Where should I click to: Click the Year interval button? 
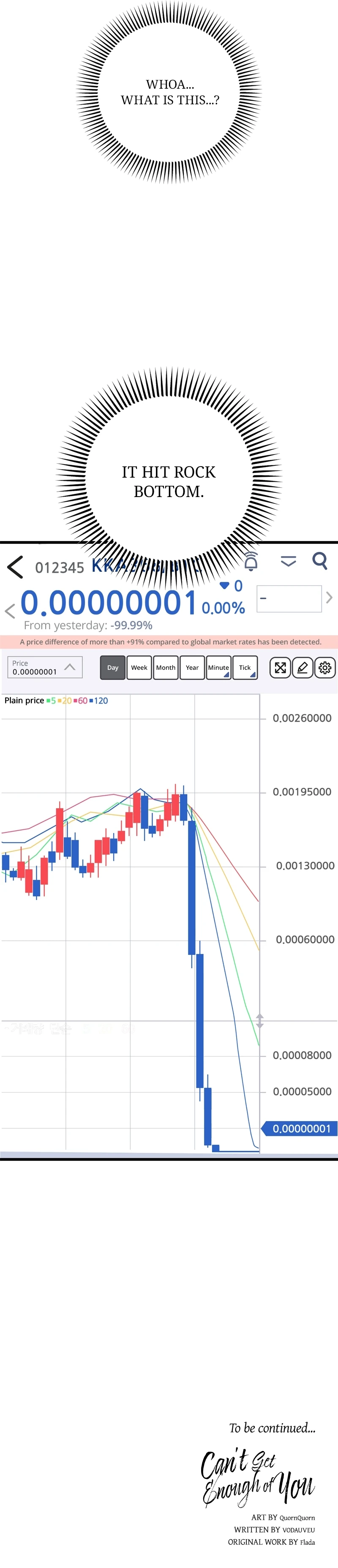pyautogui.click(x=192, y=667)
